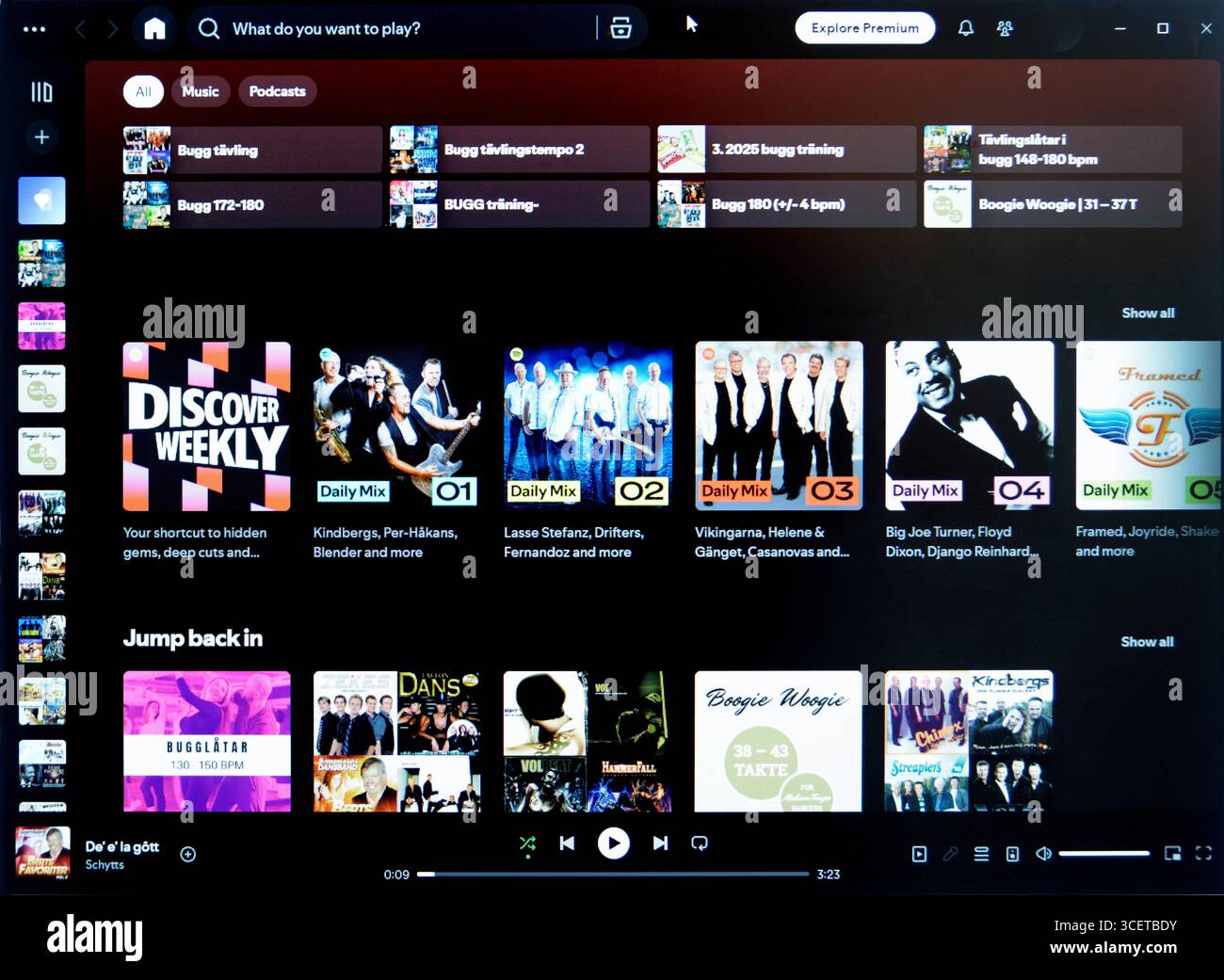This screenshot has width=1224, height=980.
Task: Go back with the left arrow
Action: coord(80,29)
